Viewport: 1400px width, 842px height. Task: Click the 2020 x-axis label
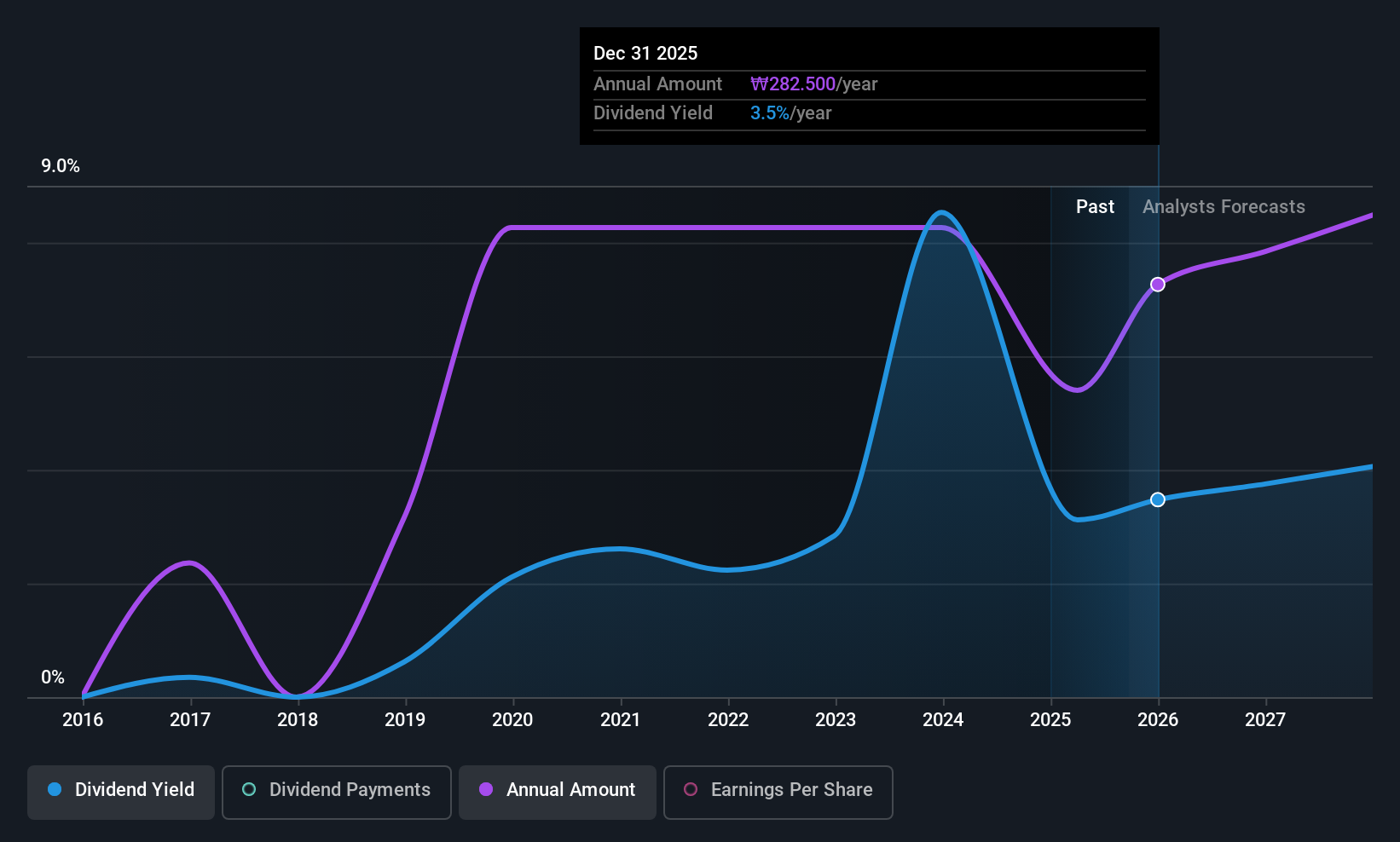tap(512, 720)
